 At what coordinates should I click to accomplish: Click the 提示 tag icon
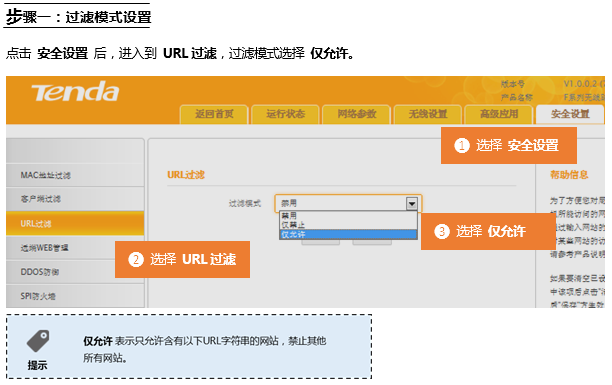pos(38,340)
